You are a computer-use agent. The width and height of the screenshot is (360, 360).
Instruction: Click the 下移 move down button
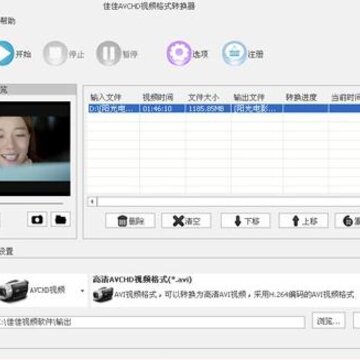click(x=246, y=221)
